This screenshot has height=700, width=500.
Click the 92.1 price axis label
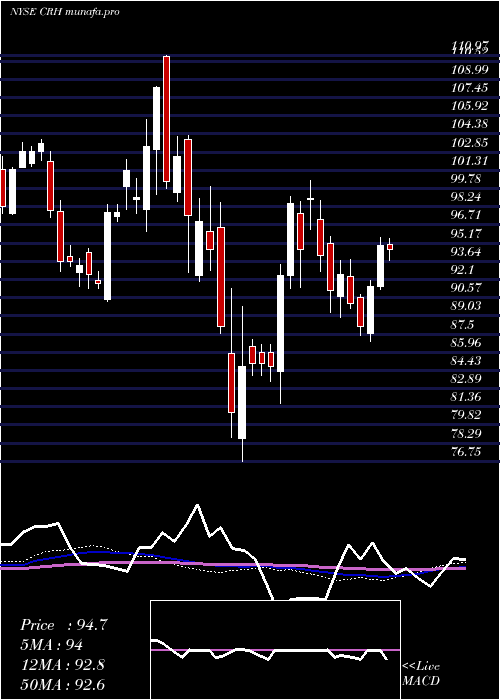[462, 270]
